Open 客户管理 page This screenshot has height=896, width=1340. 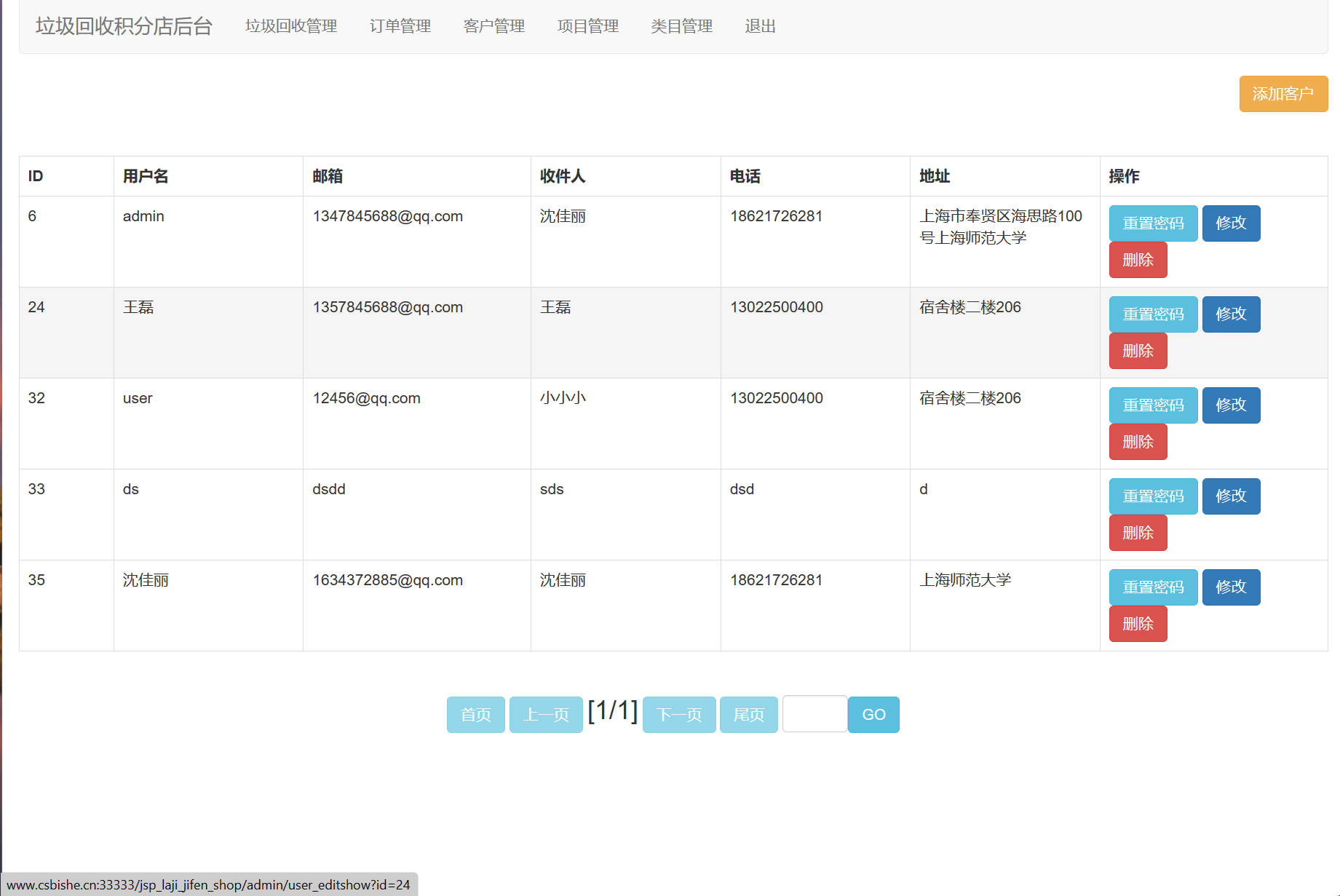click(493, 26)
